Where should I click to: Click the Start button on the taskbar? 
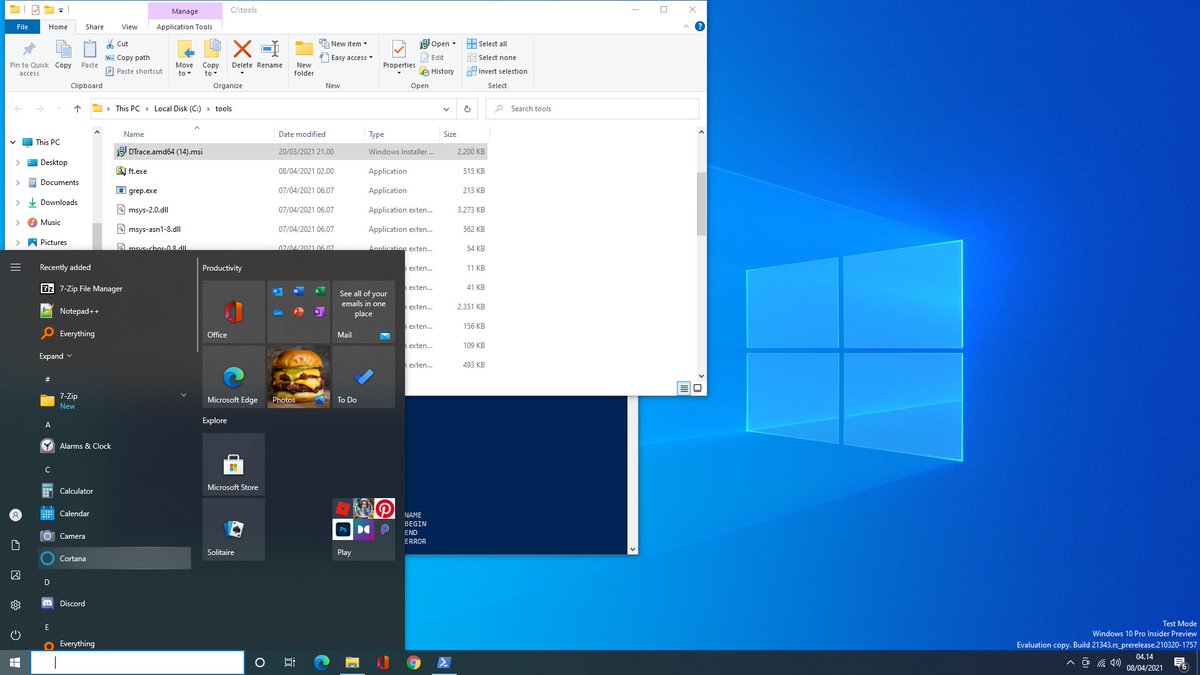pos(15,662)
